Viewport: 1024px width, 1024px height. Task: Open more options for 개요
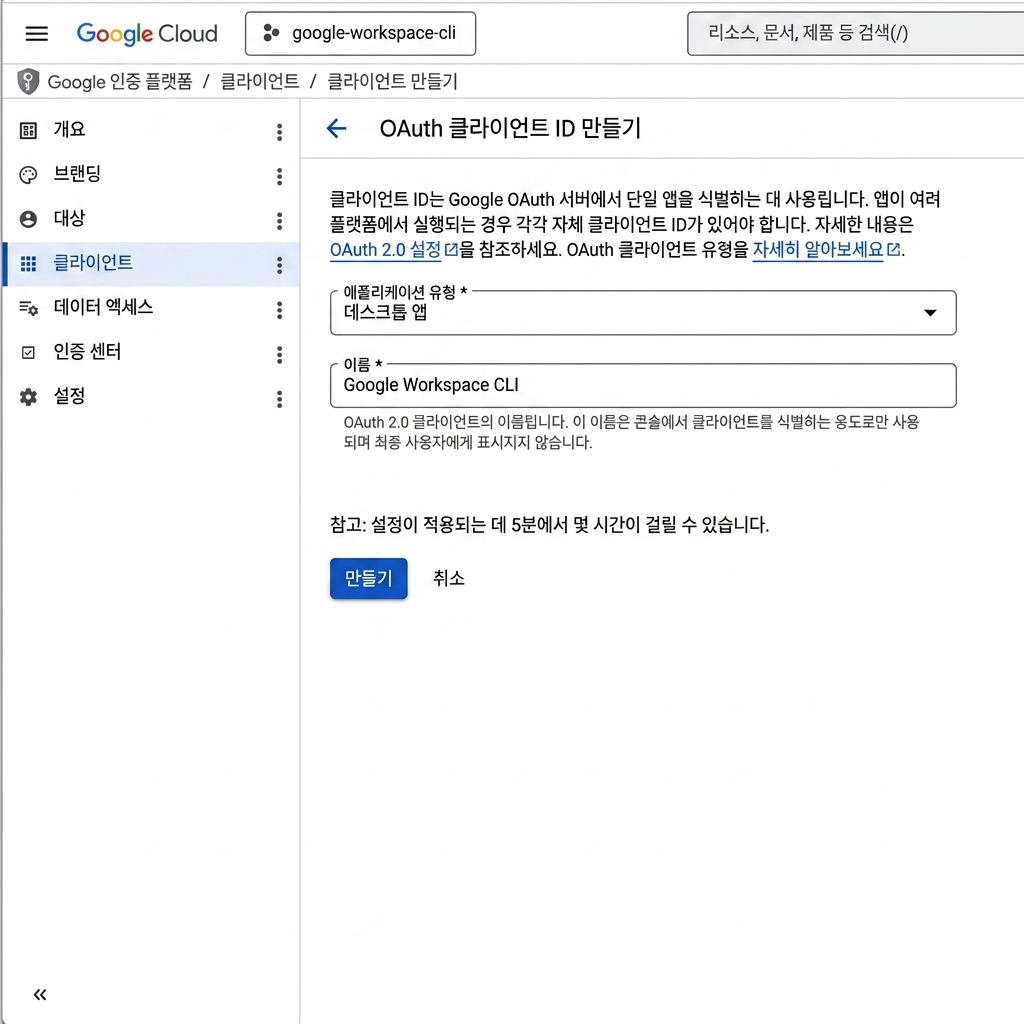pyautogui.click(x=280, y=132)
